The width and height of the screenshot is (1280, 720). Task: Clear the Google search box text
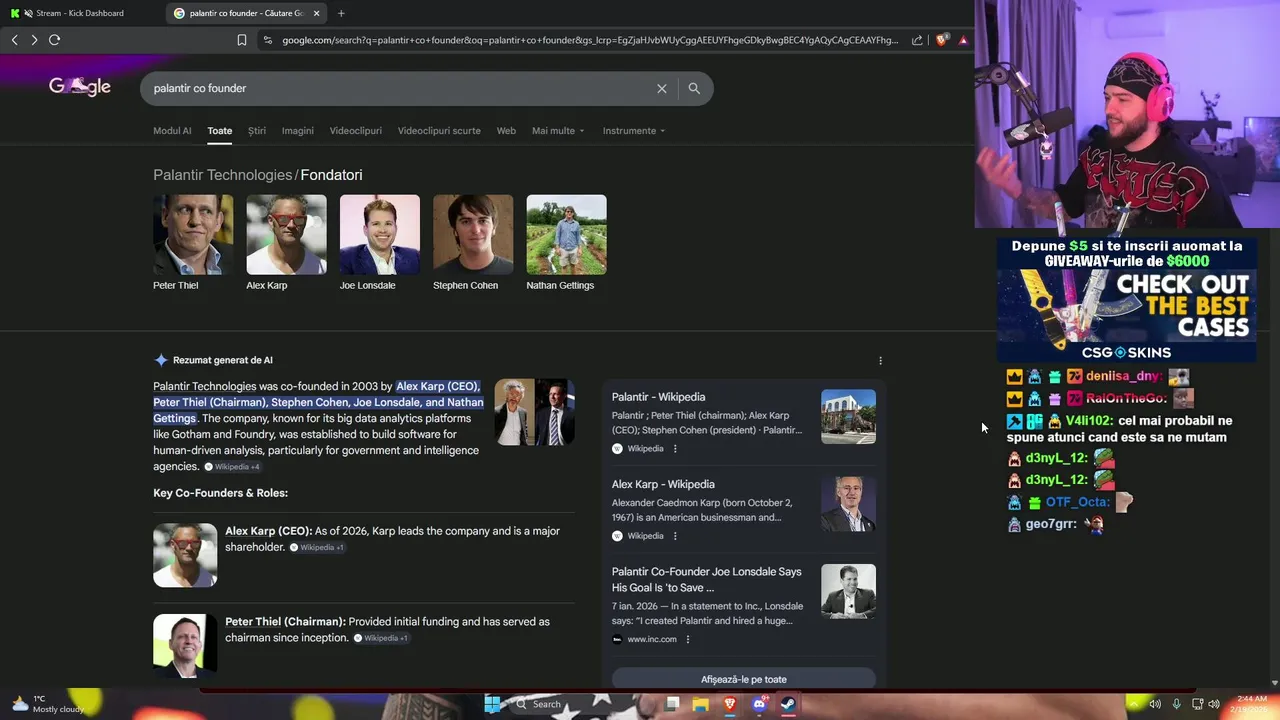[661, 88]
